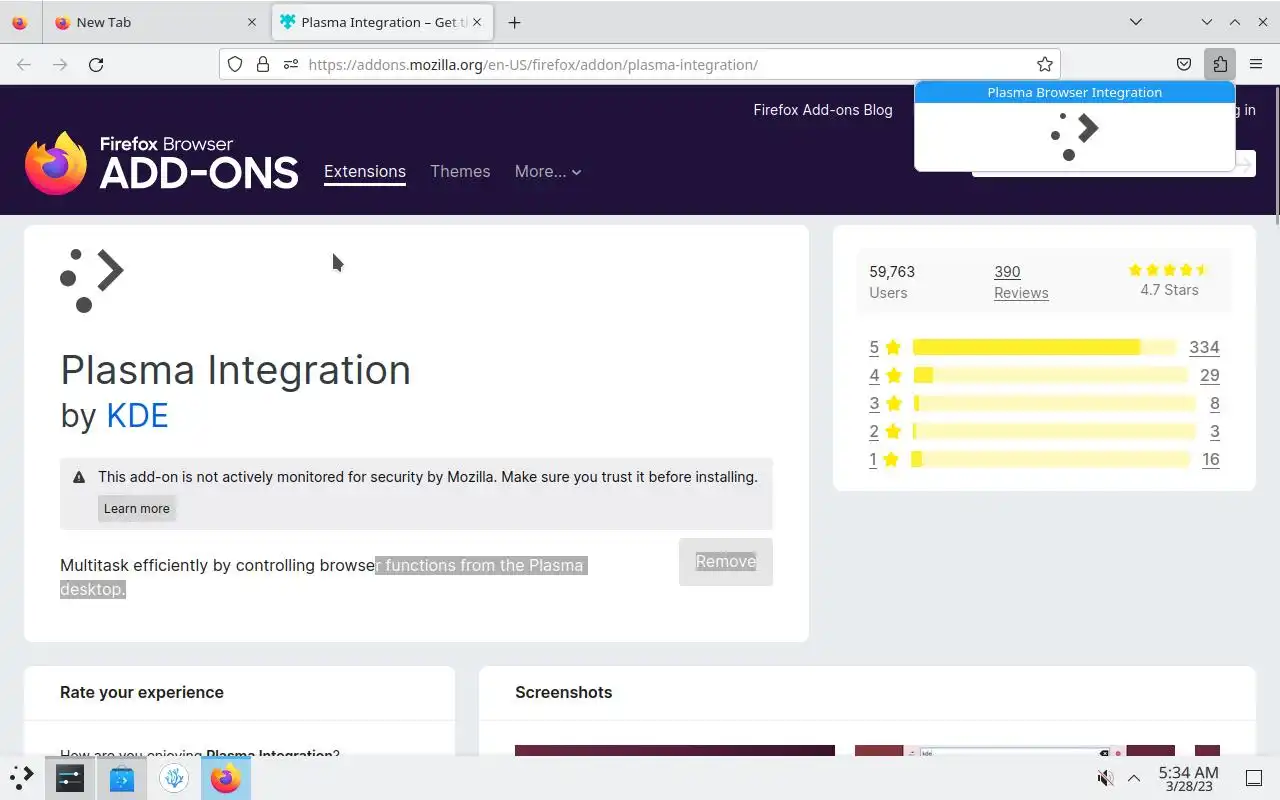1280x800 pixels.
Task: Show site info via the padlock icon
Action: (x=263, y=65)
